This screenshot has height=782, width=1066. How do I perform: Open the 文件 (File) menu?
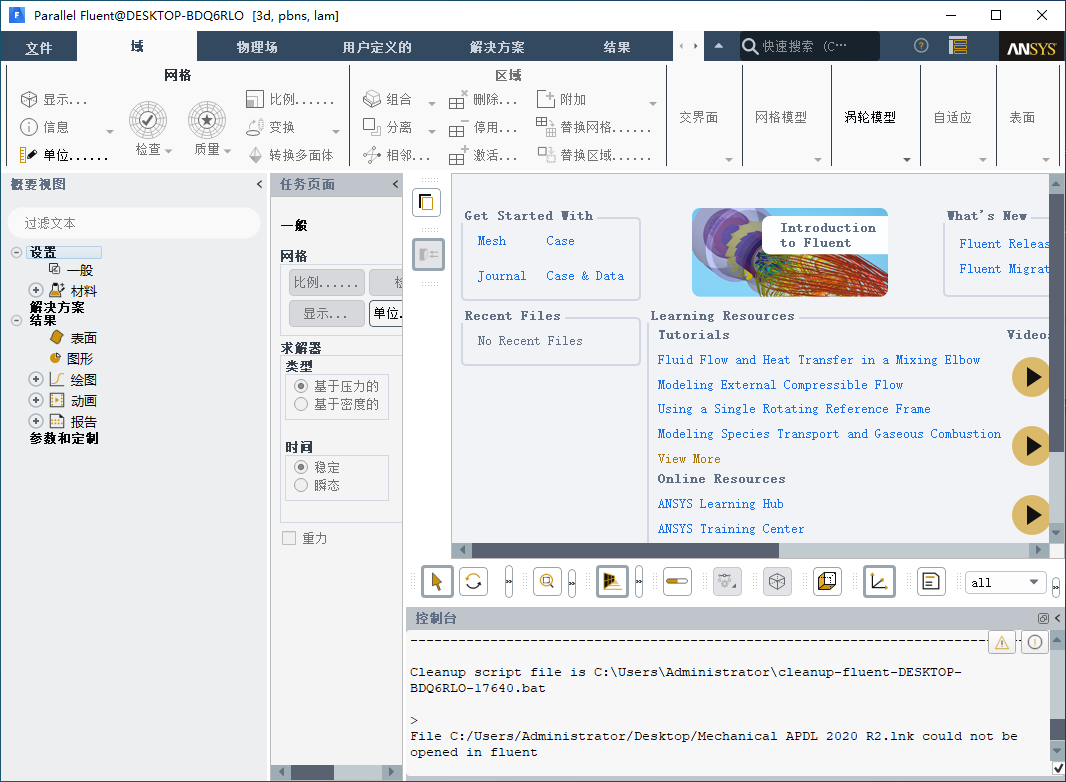click(39, 47)
